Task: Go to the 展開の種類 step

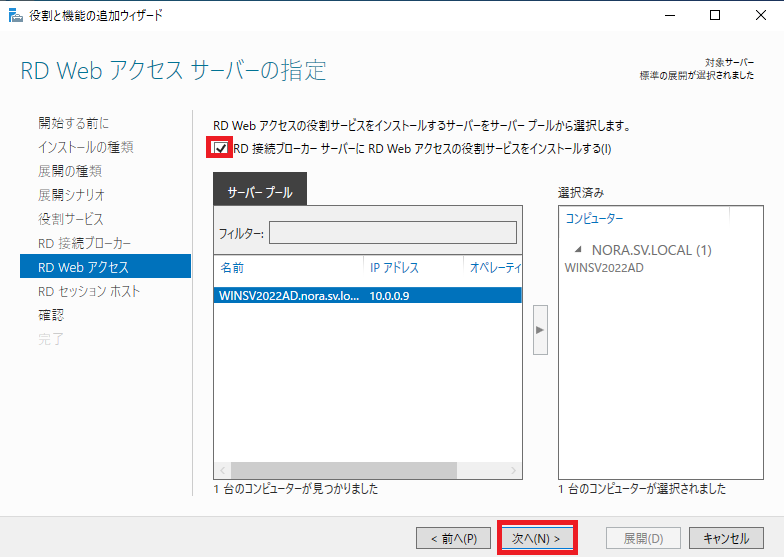Action: (70, 171)
